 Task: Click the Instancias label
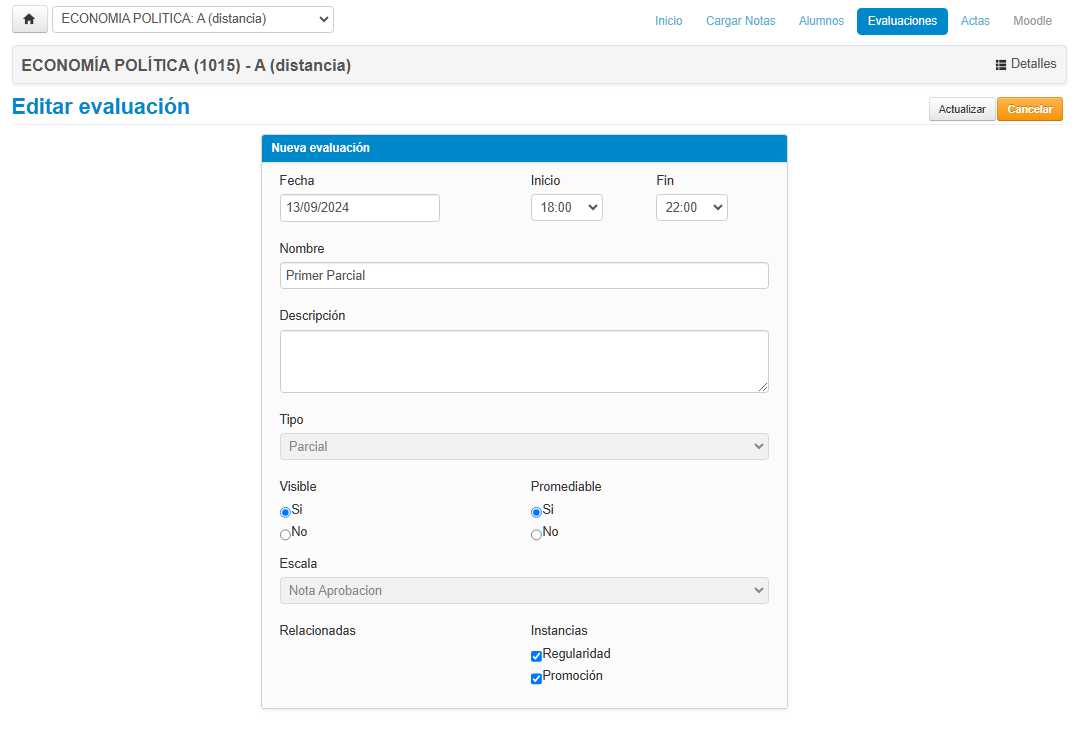[x=559, y=630]
